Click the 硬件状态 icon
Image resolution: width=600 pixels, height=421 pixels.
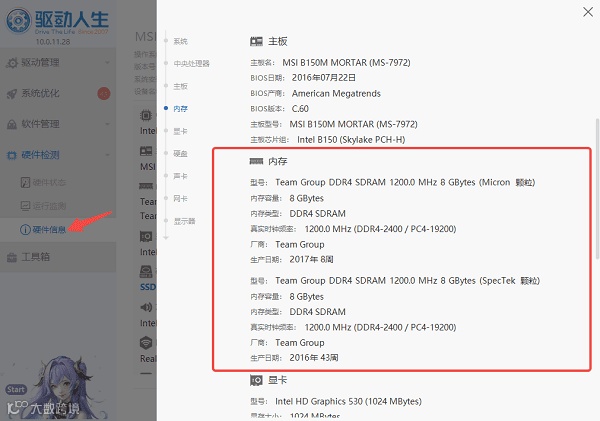pos(25,183)
